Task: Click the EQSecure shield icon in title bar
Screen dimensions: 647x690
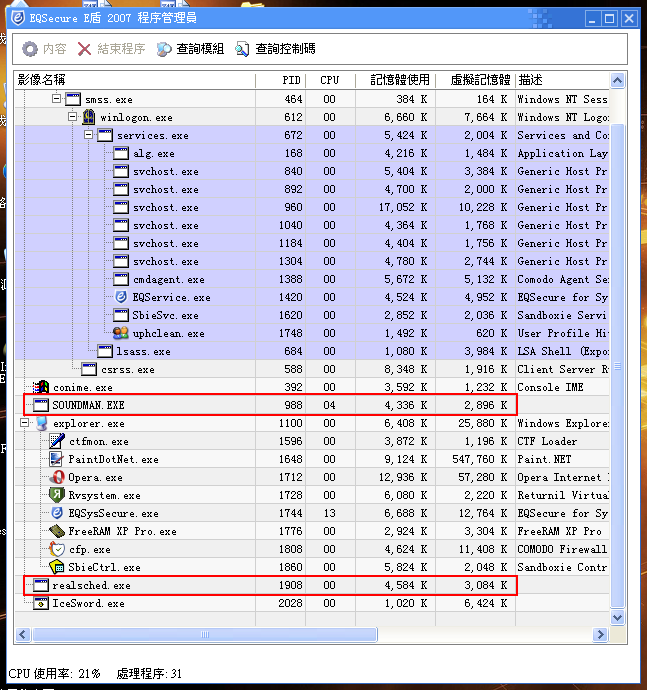Action: click(18, 18)
